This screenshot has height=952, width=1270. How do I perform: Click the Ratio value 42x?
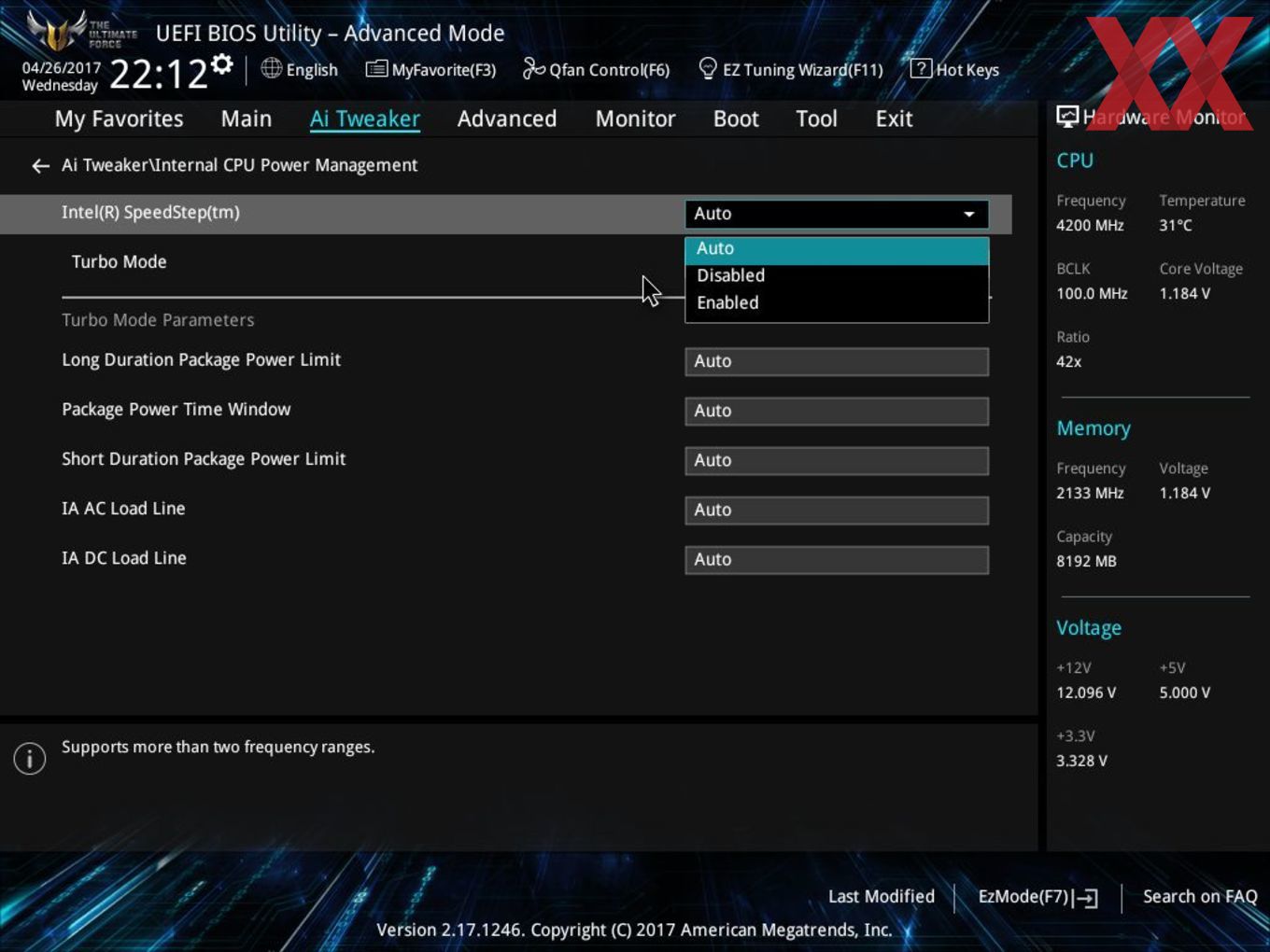coord(1068,362)
